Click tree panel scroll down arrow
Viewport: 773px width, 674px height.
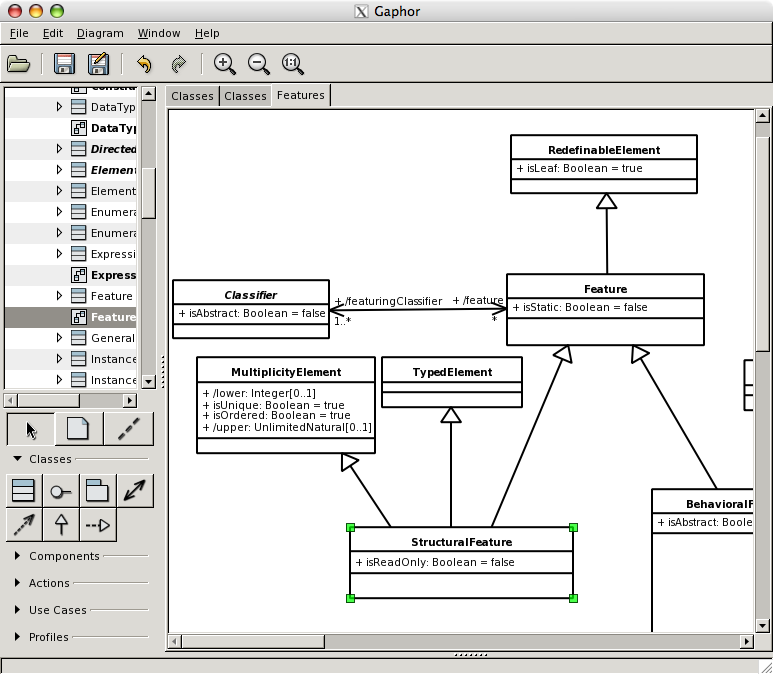[x=148, y=381]
